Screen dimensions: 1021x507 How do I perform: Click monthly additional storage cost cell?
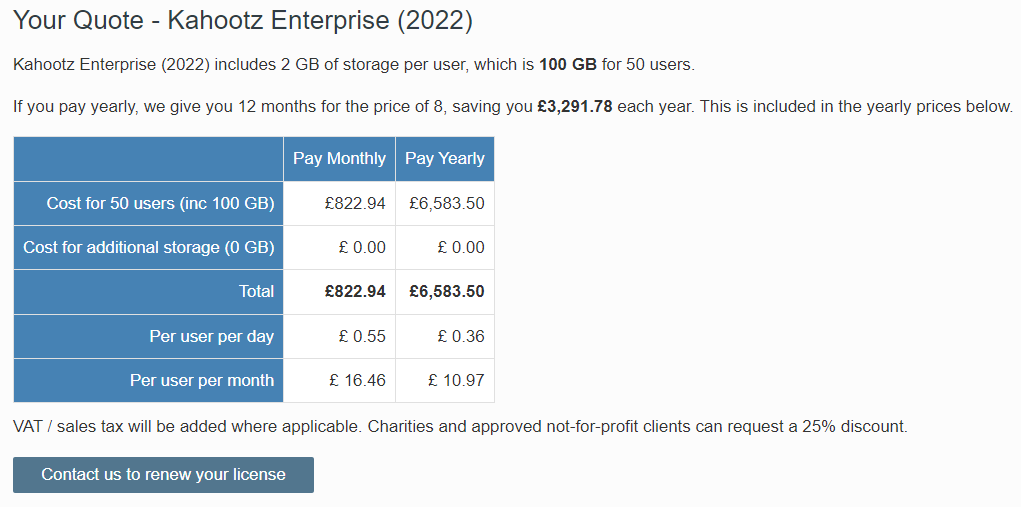pyautogui.click(x=362, y=247)
